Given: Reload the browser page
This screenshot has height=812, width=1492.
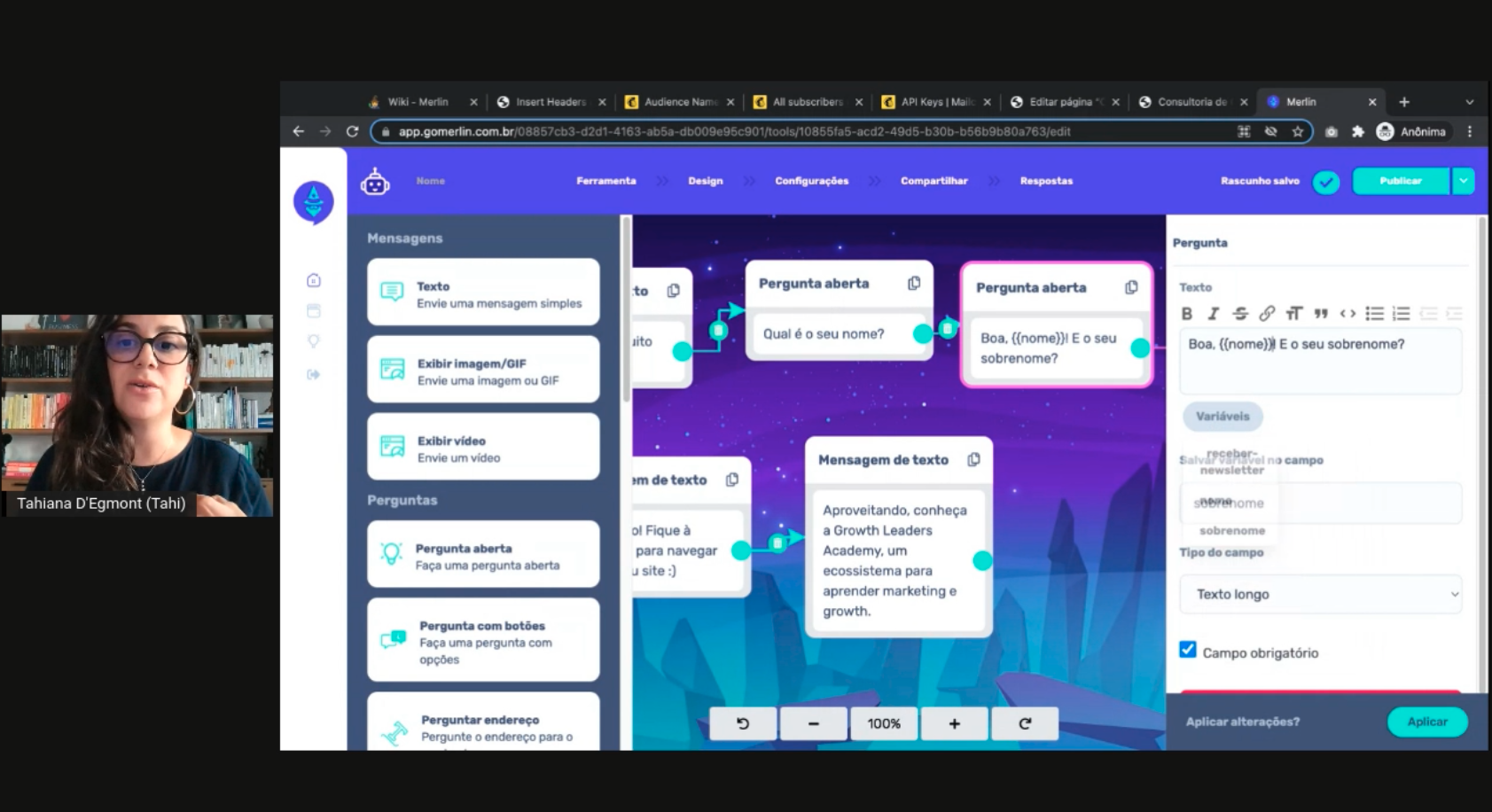Looking at the screenshot, I should tap(352, 131).
